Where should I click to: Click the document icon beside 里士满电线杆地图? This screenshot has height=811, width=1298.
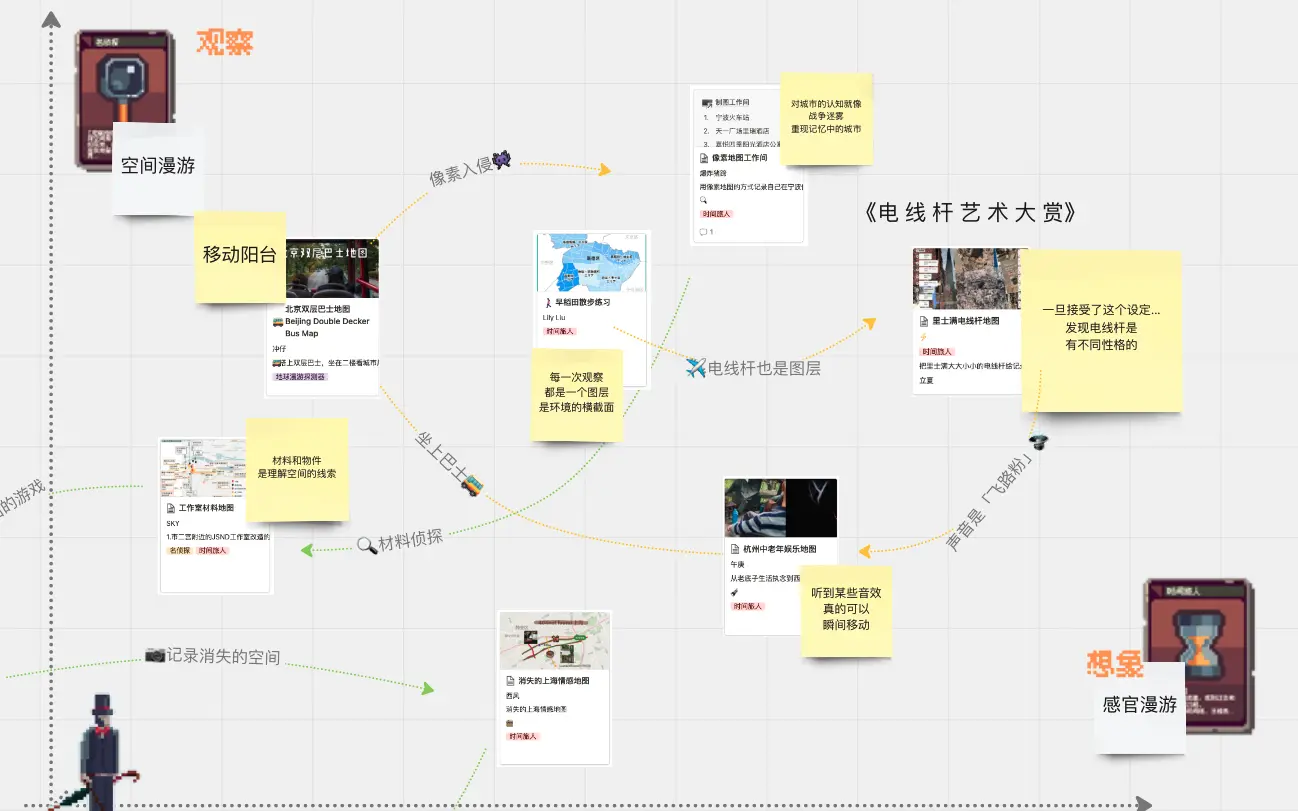click(x=924, y=321)
